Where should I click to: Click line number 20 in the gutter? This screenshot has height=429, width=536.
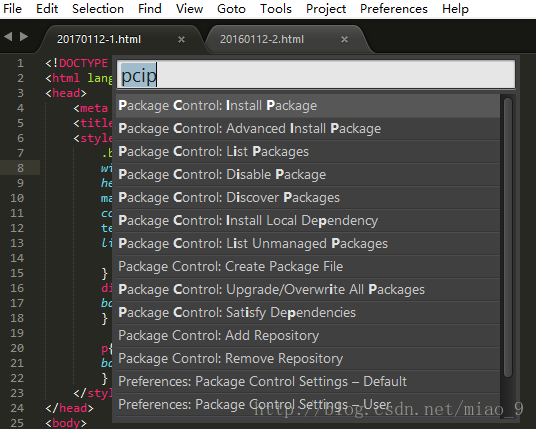pyautogui.click(x=17, y=348)
